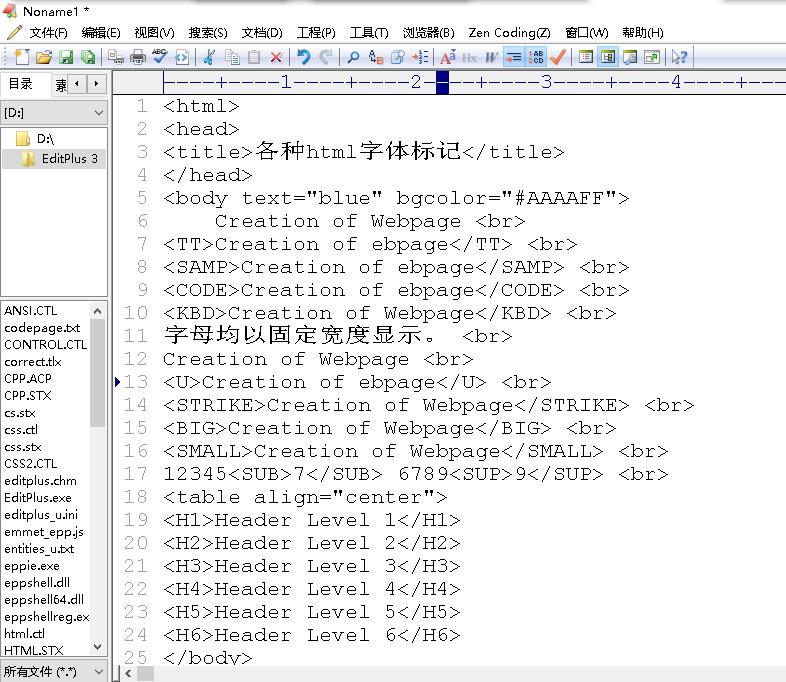Open the [D:] drive dropdown

[x=54, y=113]
